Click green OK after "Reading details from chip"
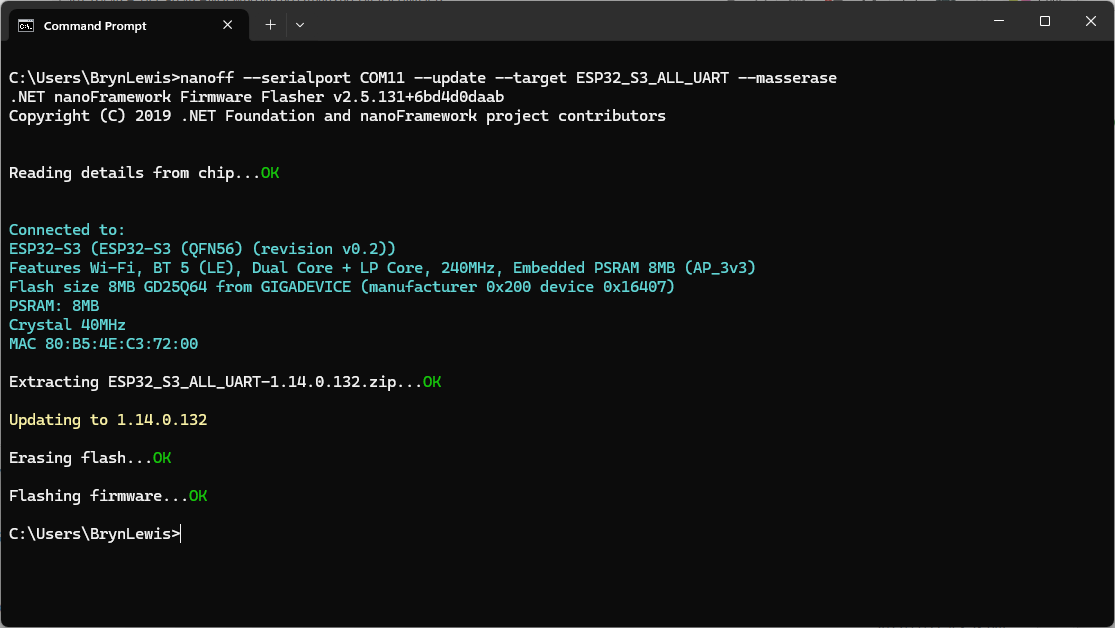This screenshot has width=1115, height=628. click(270, 173)
